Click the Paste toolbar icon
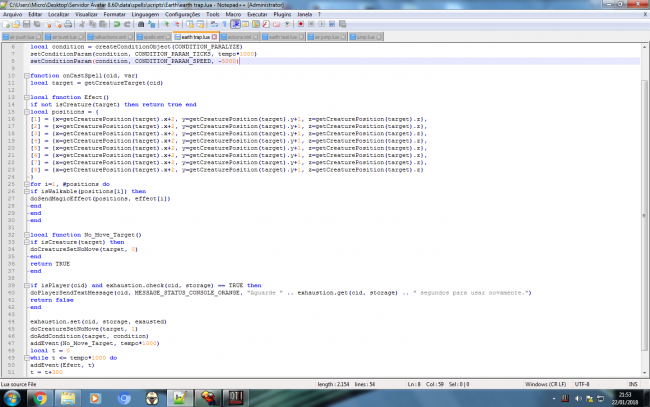 [103, 24]
